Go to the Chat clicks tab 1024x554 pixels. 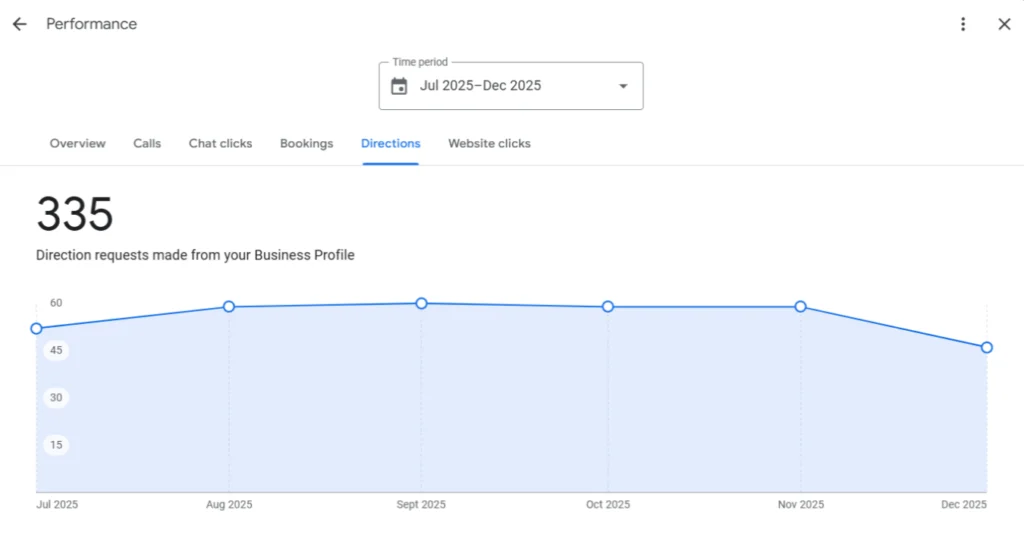[x=220, y=144]
